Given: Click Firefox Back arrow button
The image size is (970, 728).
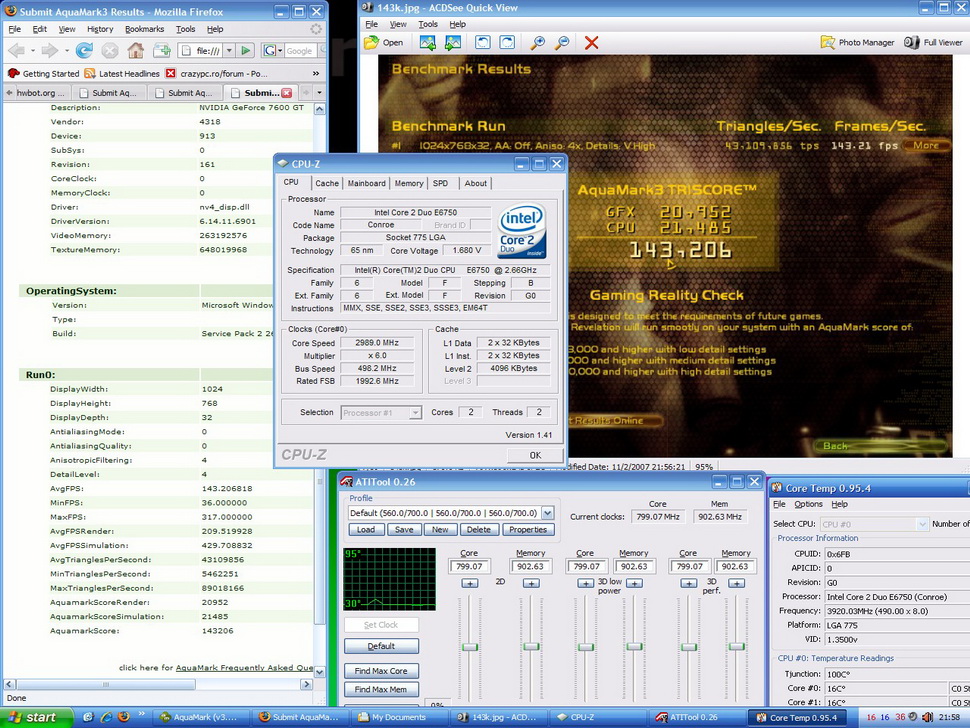Looking at the screenshot, I should (17, 51).
